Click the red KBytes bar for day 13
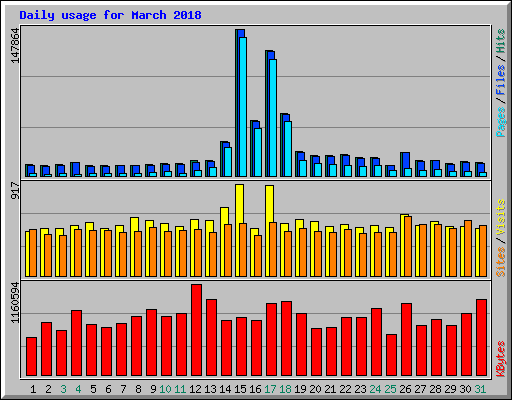 click(x=211, y=337)
